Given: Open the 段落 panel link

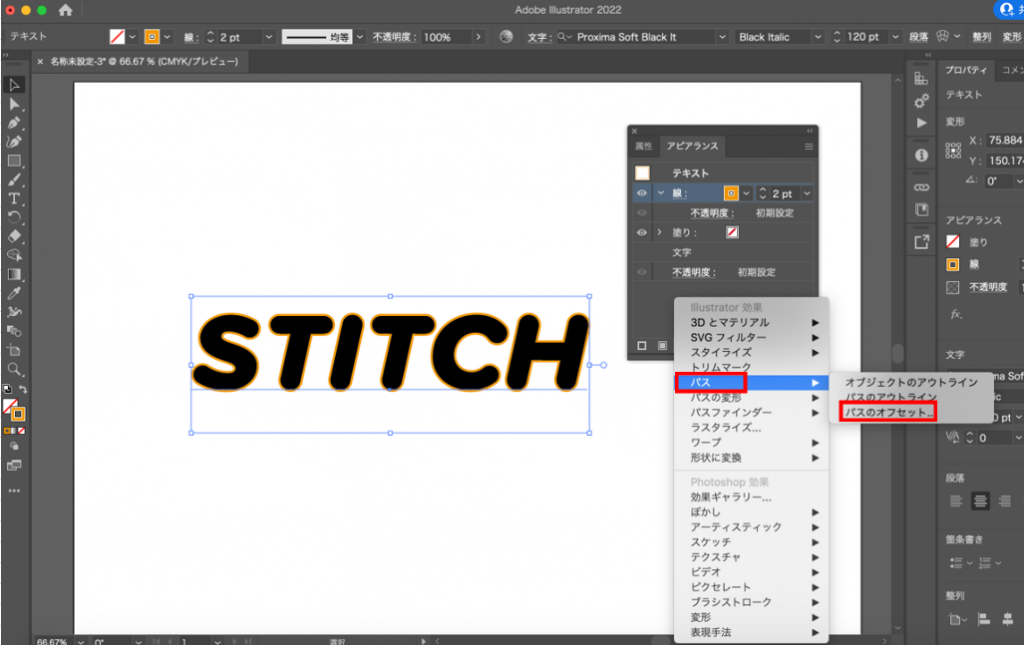Looking at the screenshot, I should 918,37.
